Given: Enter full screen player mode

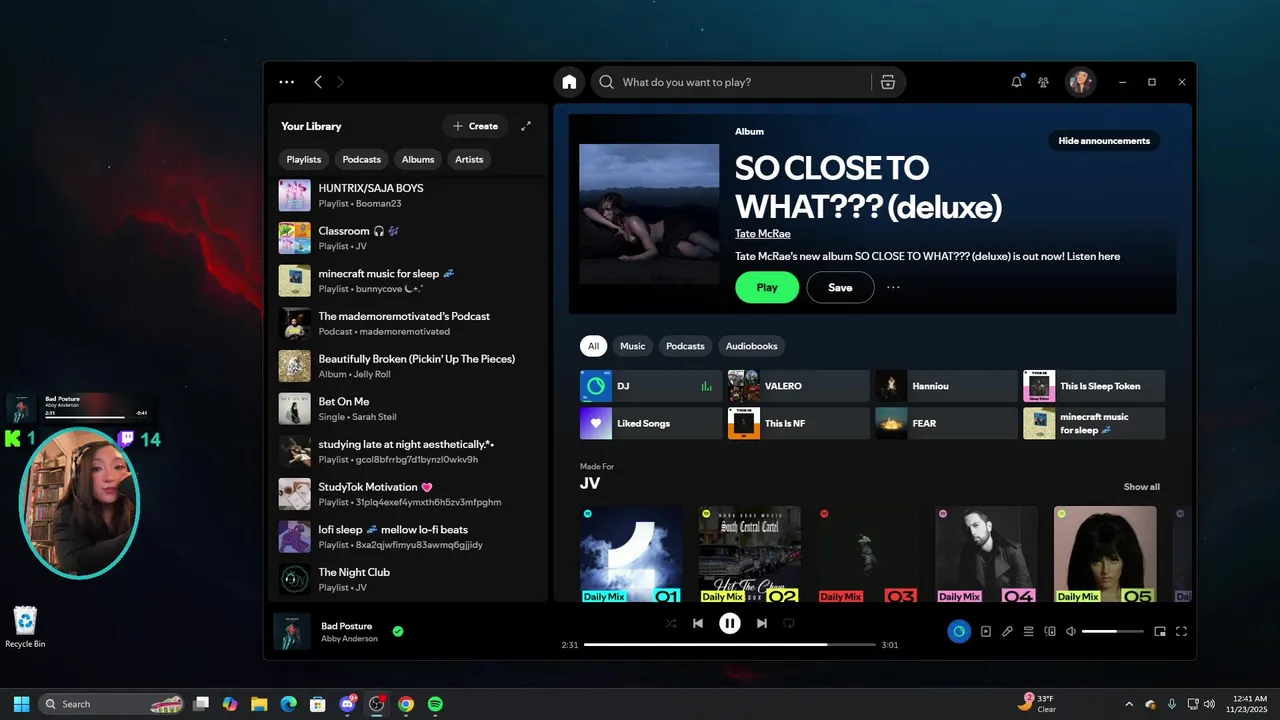Looking at the screenshot, I should pos(1181,631).
